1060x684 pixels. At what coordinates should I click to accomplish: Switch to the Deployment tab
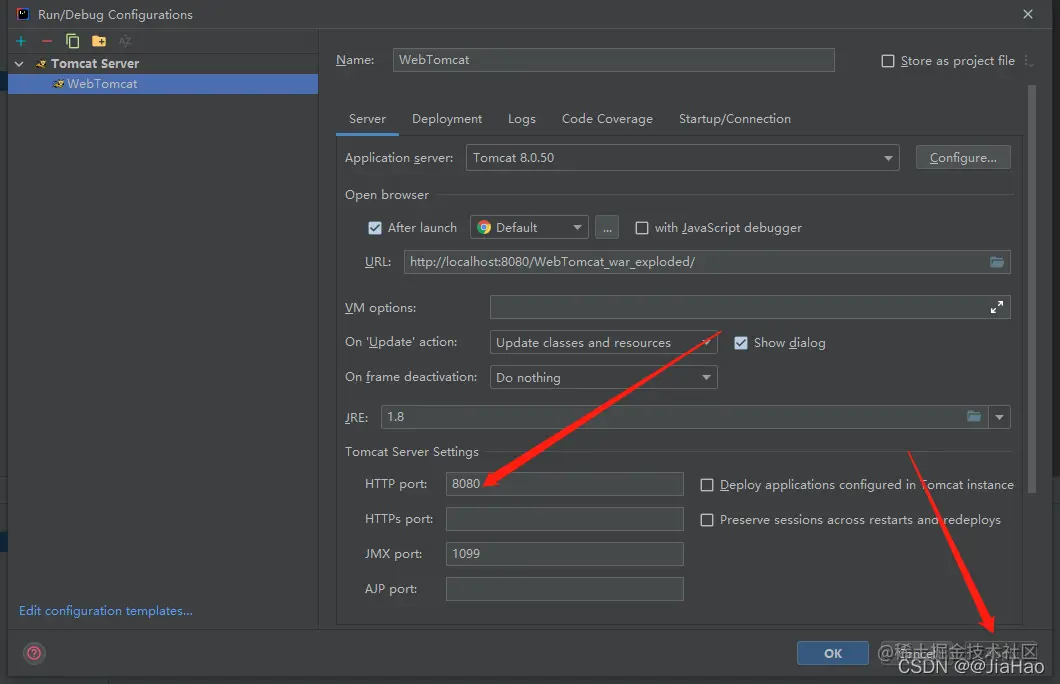(447, 119)
